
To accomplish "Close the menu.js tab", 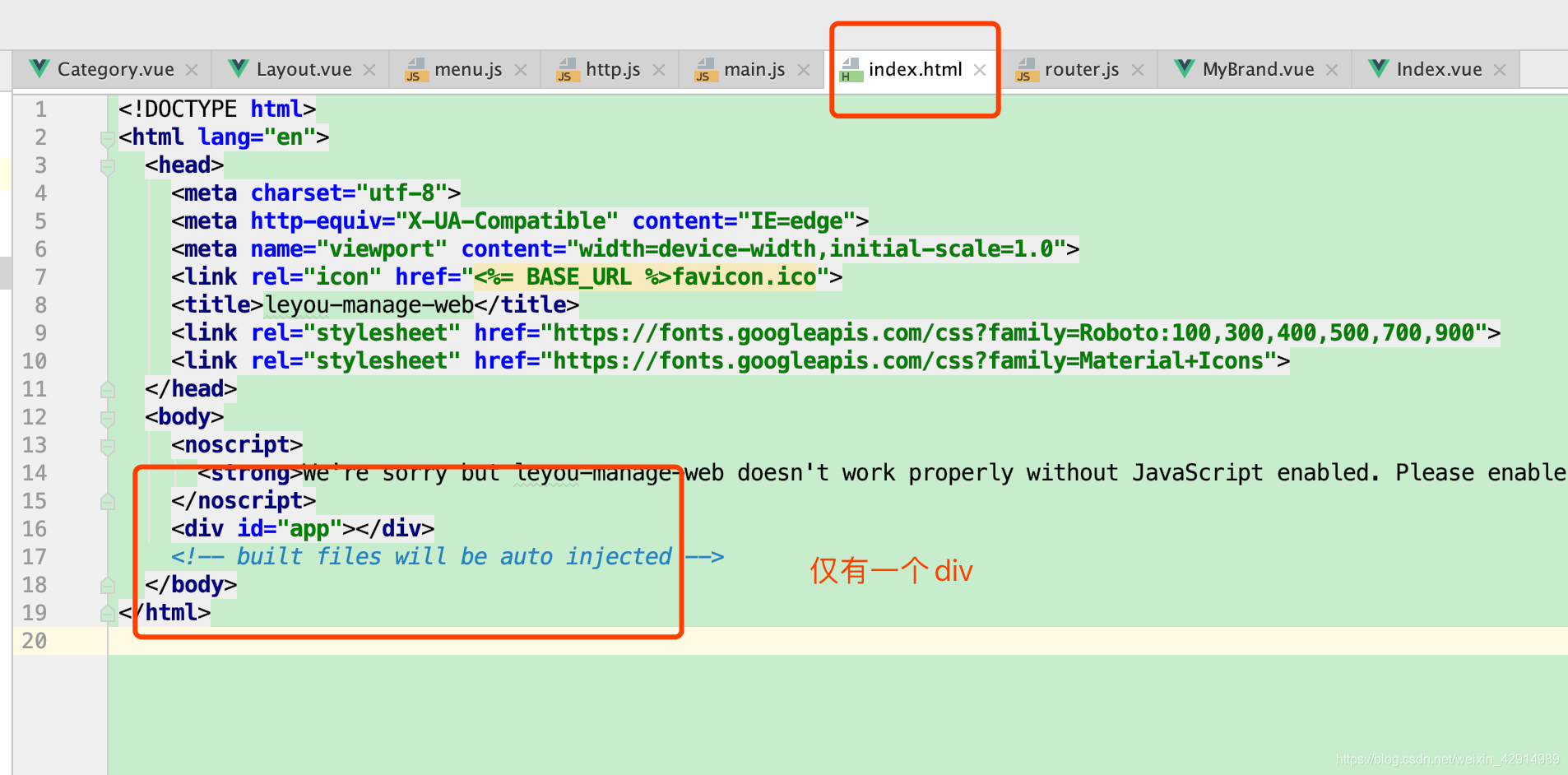I will (x=520, y=71).
